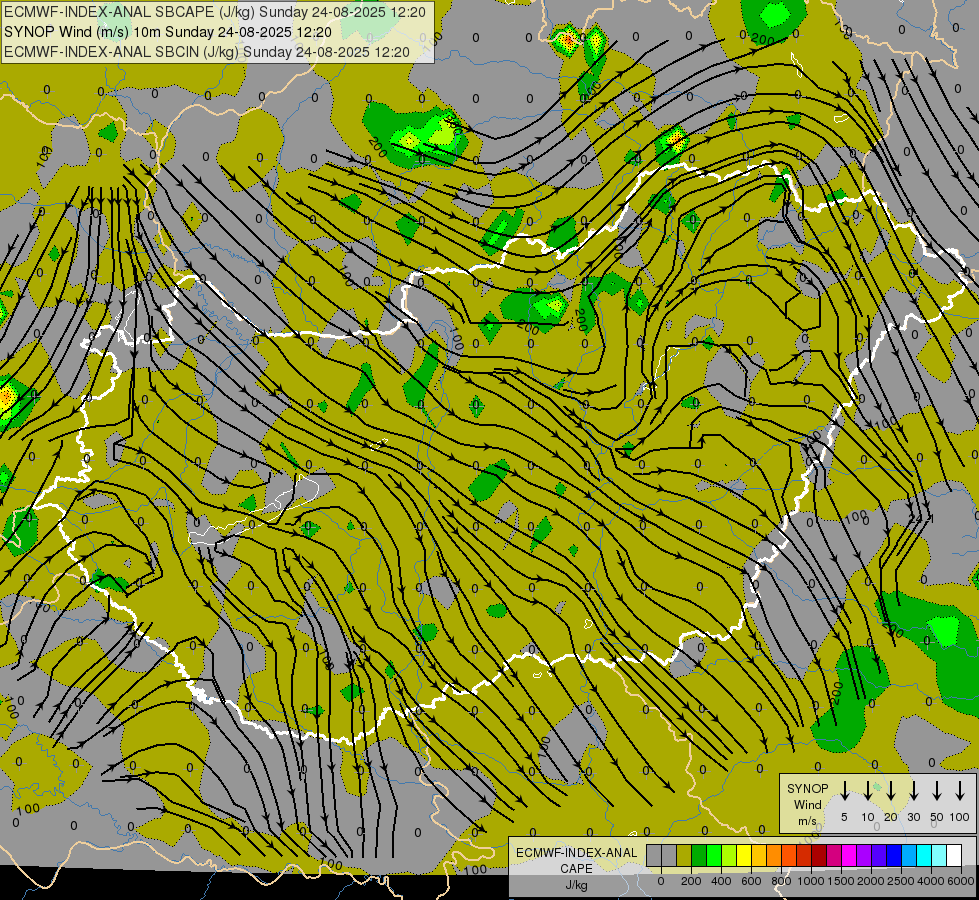Click the 30 m/s wind arrow symbol
979x900 pixels.
coord(913,790)
